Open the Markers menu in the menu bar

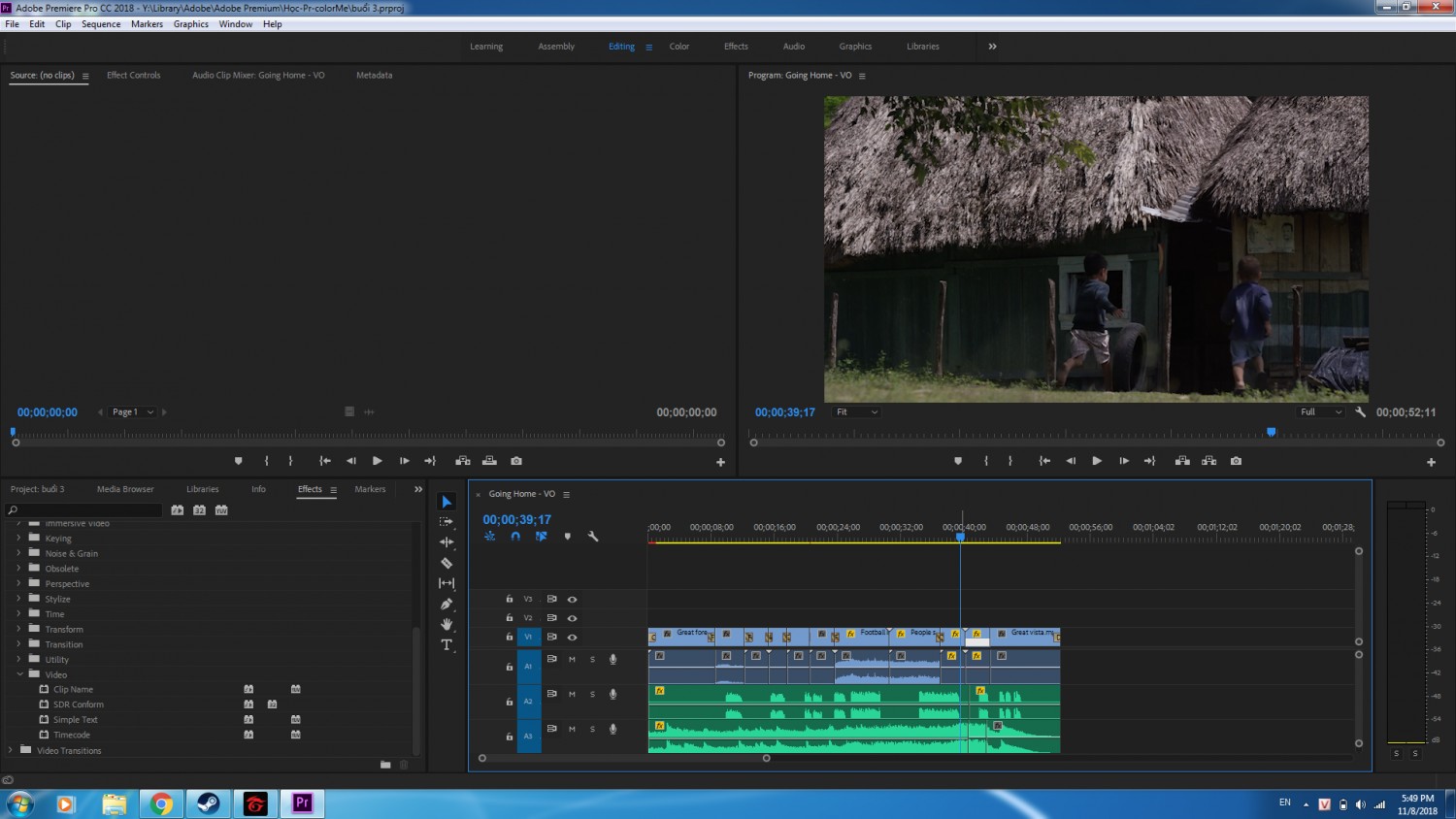point(147,24)
